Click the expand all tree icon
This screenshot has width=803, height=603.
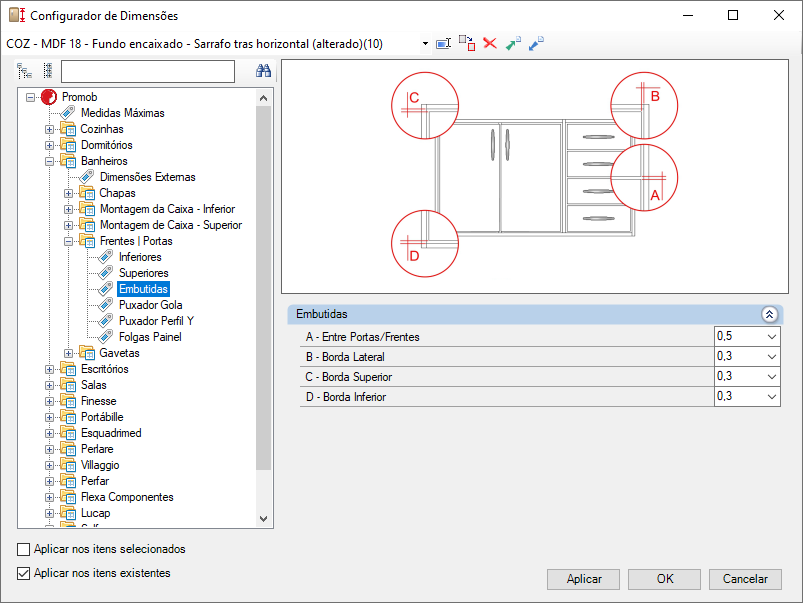point(24,71)
